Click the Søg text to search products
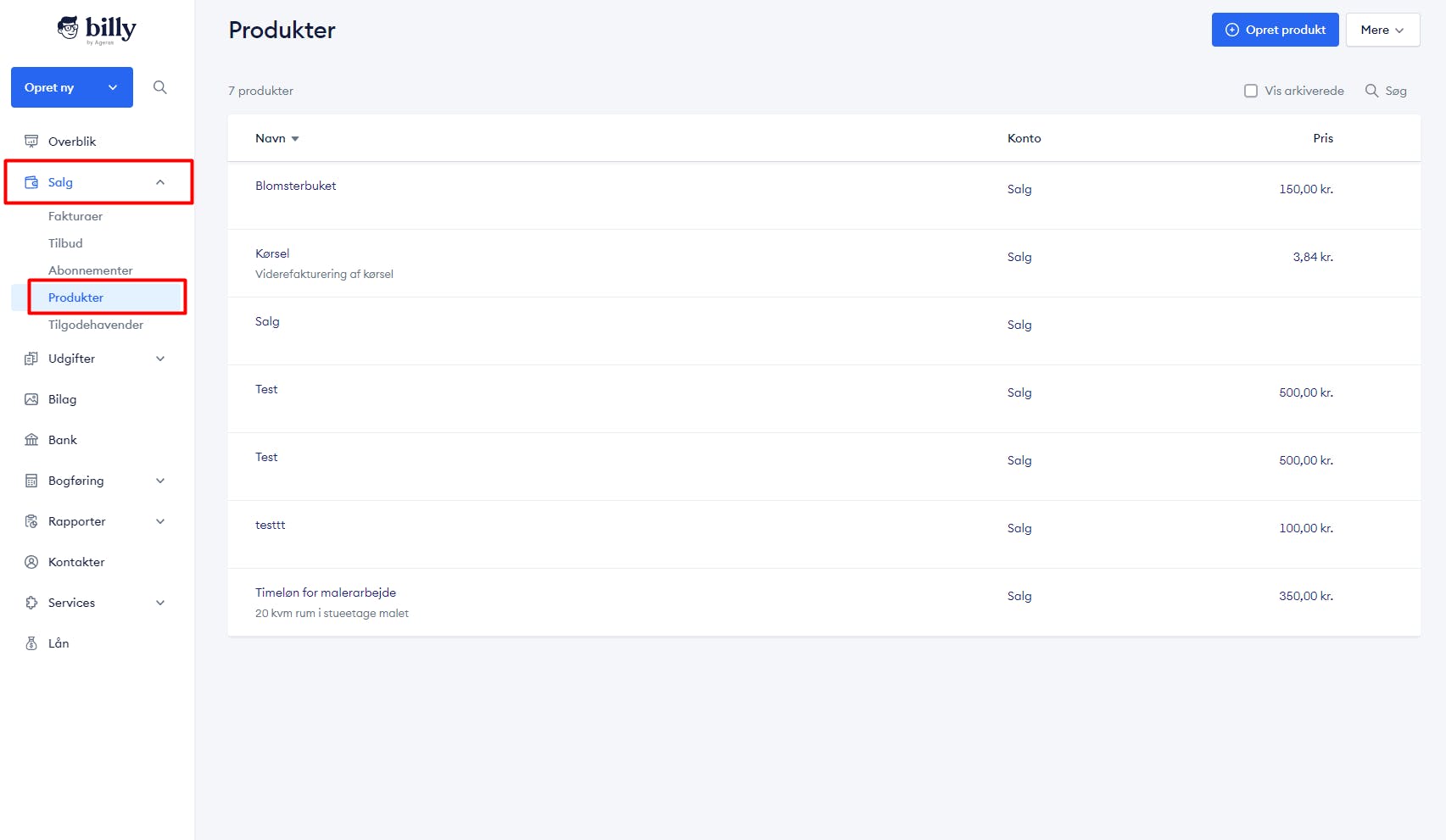This screenshot has height=840, width=1446. pos(1396,91)
